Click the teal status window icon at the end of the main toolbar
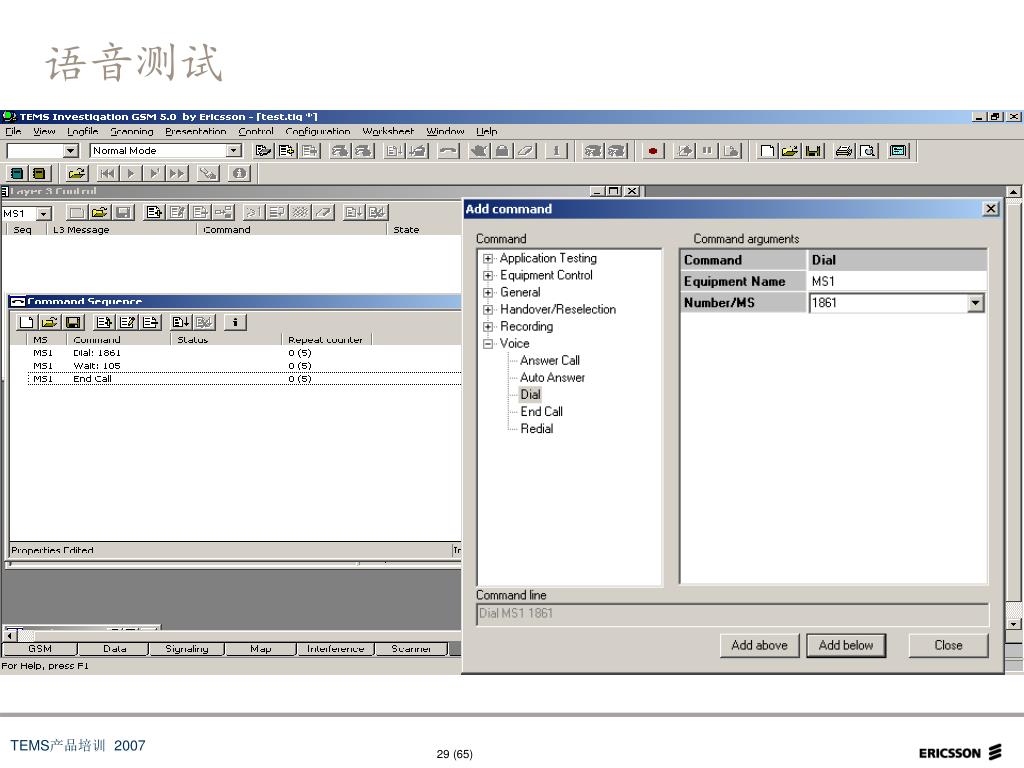Image resolution: width=1024 pixels, height=768 pixels. [899, 151]
